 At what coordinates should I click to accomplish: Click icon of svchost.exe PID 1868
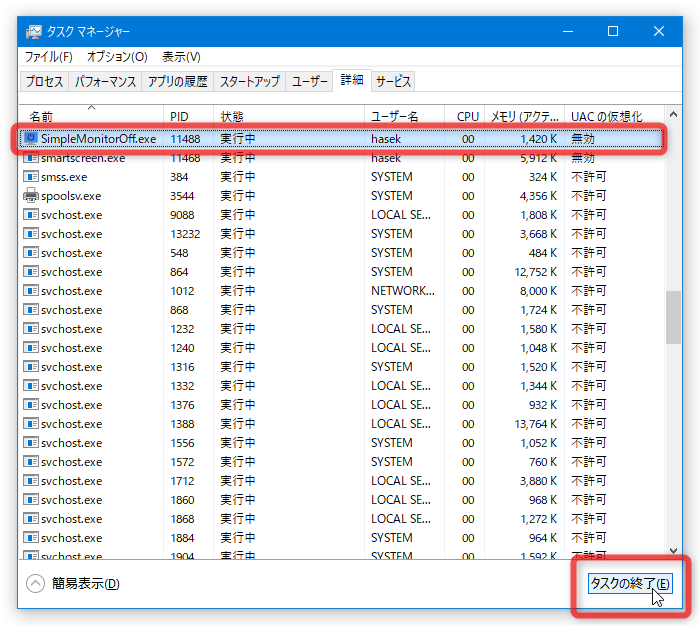tap(30, 518)
